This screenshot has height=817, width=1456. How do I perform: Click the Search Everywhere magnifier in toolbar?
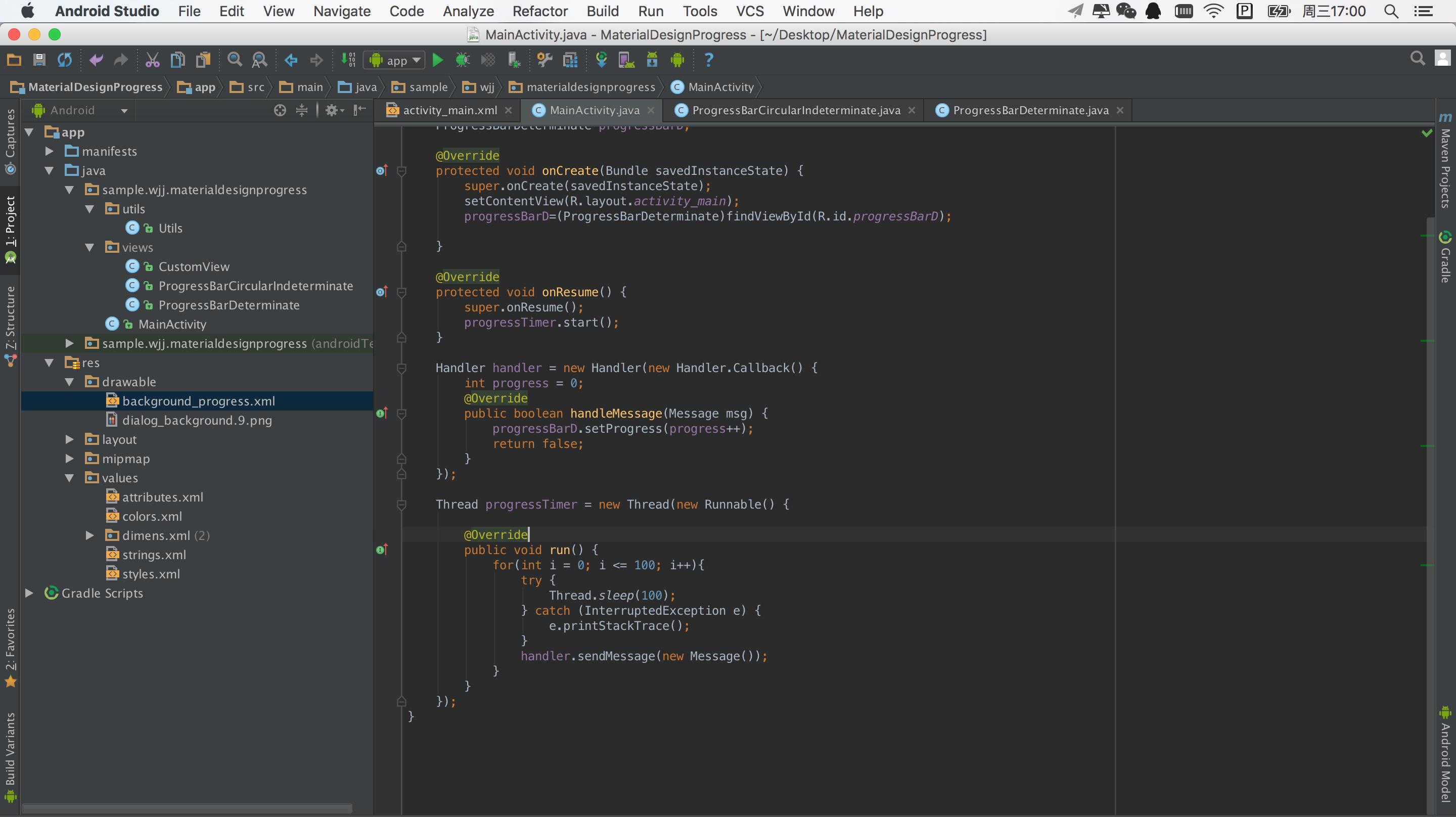click(x=1418, y=59)
